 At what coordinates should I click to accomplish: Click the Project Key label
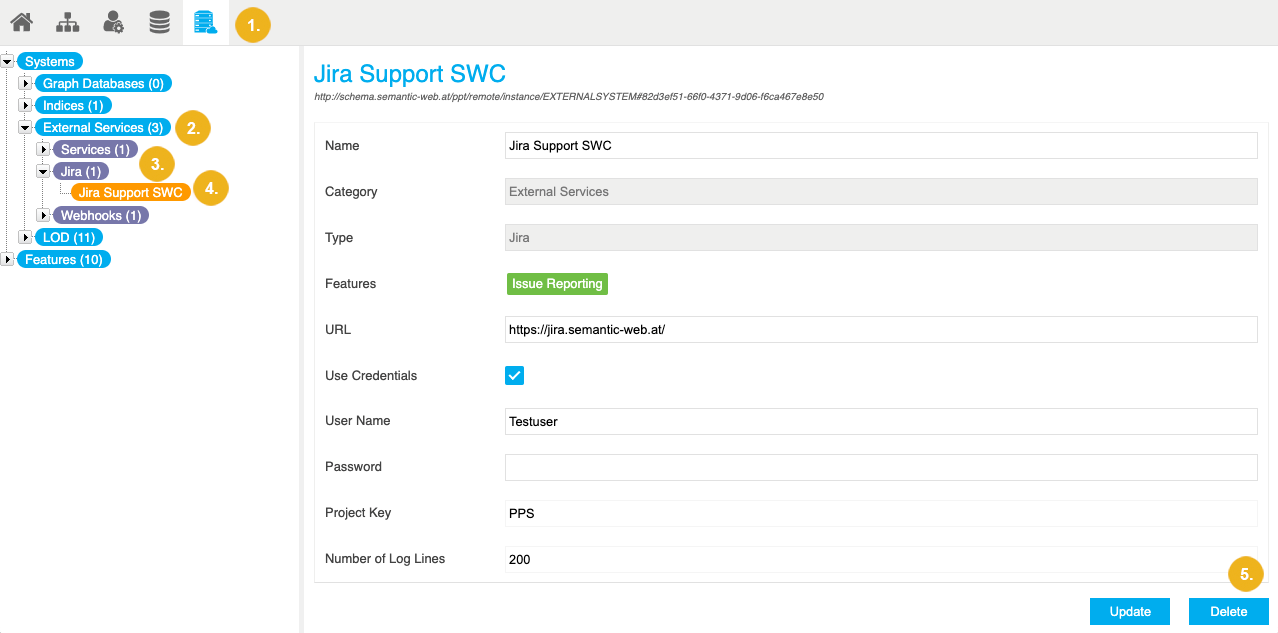[358, 513]
